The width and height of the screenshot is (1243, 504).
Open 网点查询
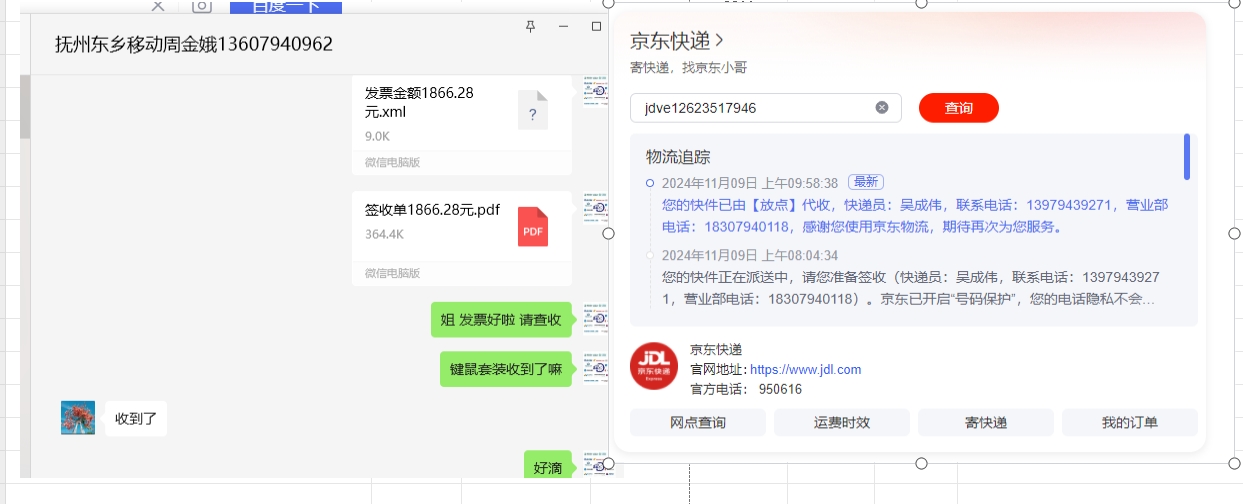pos(698,422)
